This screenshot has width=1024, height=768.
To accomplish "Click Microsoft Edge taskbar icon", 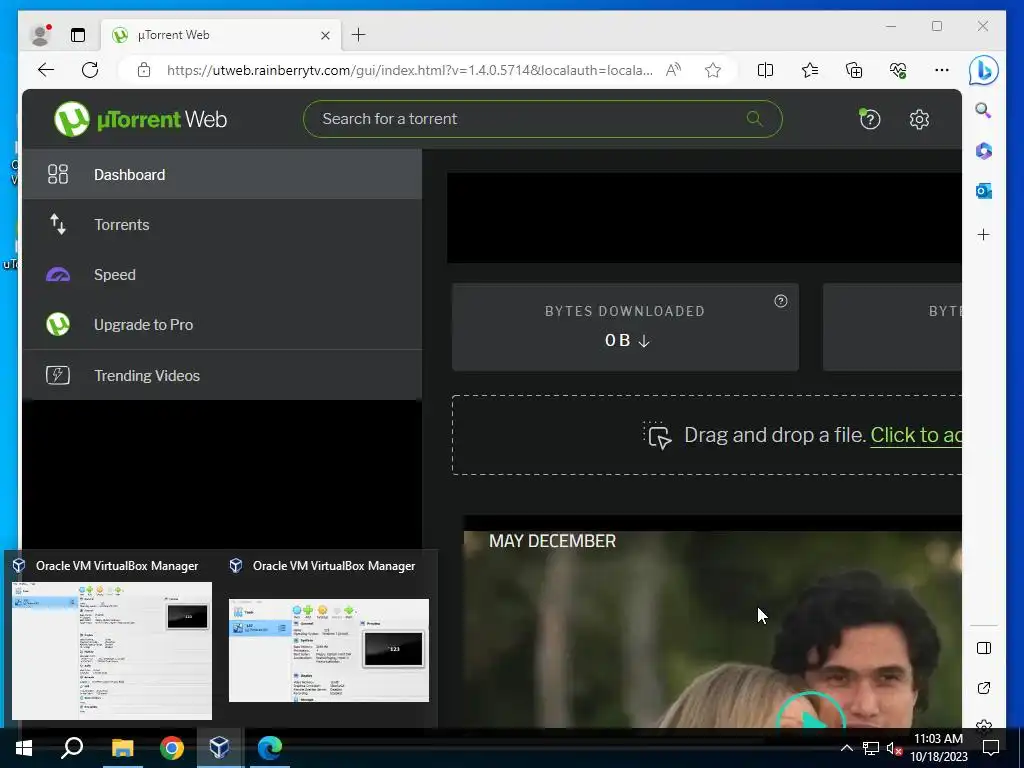I will coord(270,748).
